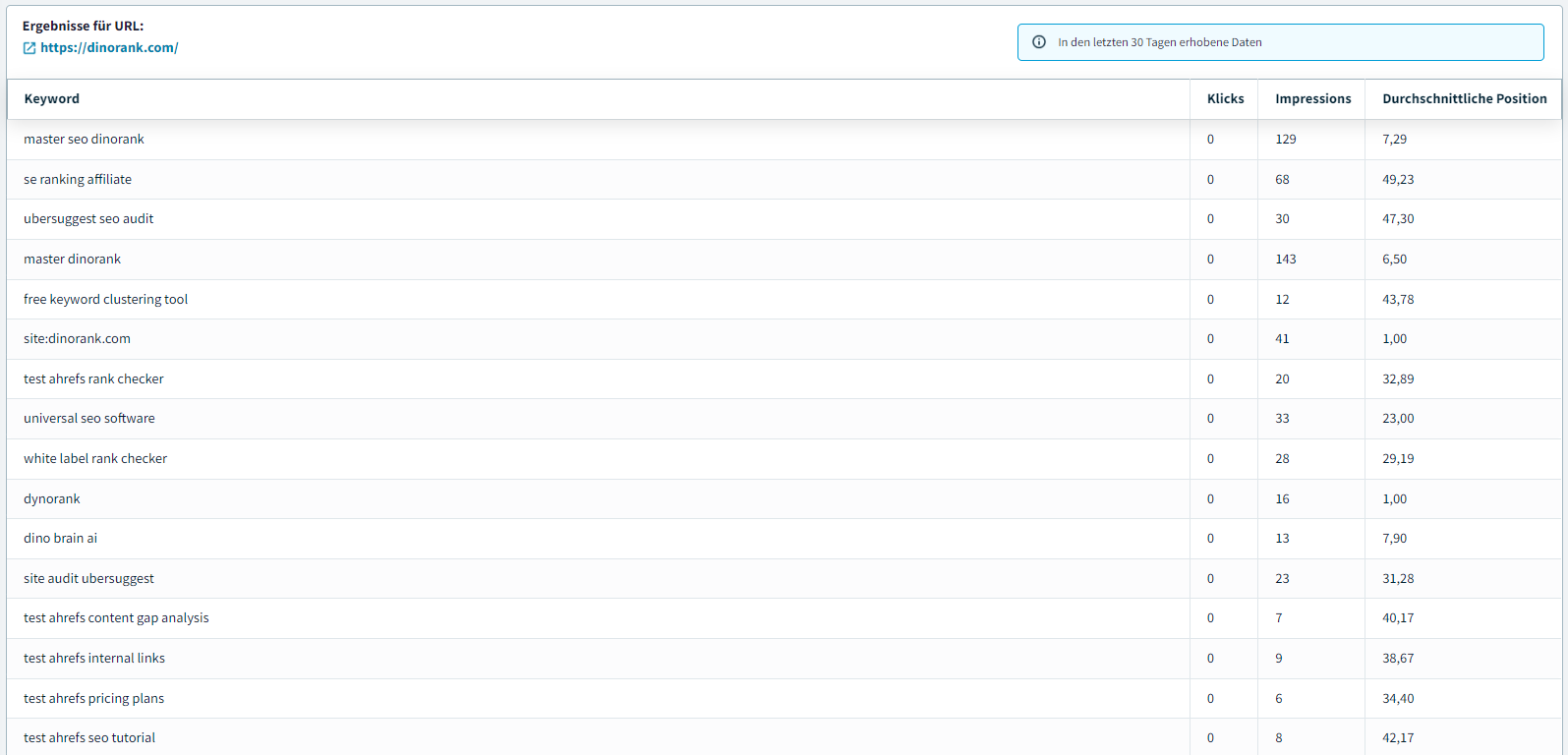Sort by the Impressions column header
Screen dimensions: 1568x755
pyautogui.click(x=1312, y=99)
